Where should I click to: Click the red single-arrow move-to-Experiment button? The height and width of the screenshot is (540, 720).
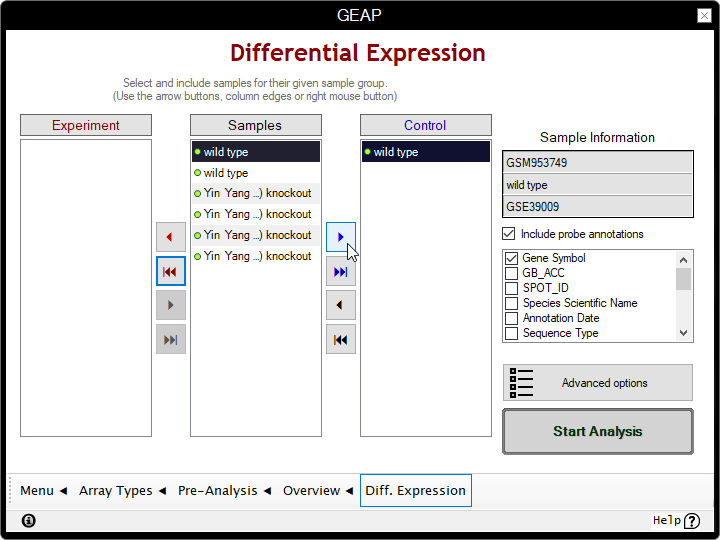point(170,237)
